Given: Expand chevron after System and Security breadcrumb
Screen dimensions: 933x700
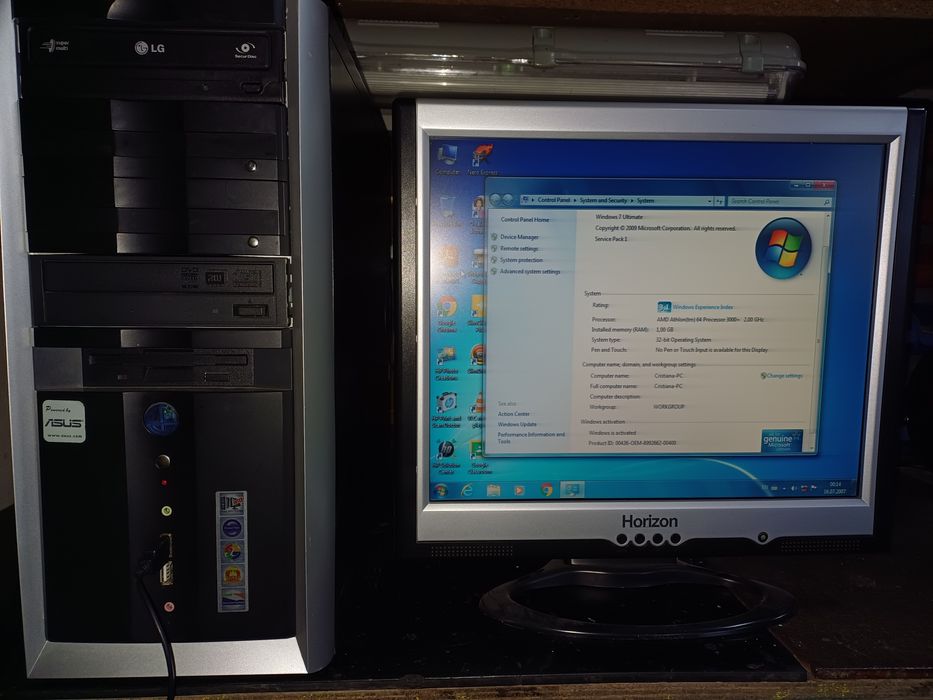Looking at the screenshot, I should [x=632, y=201].
